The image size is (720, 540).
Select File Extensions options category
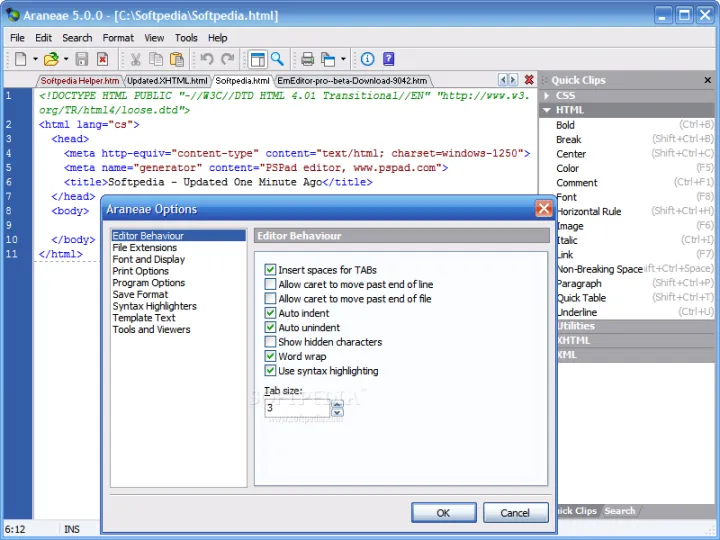point(145,248)
